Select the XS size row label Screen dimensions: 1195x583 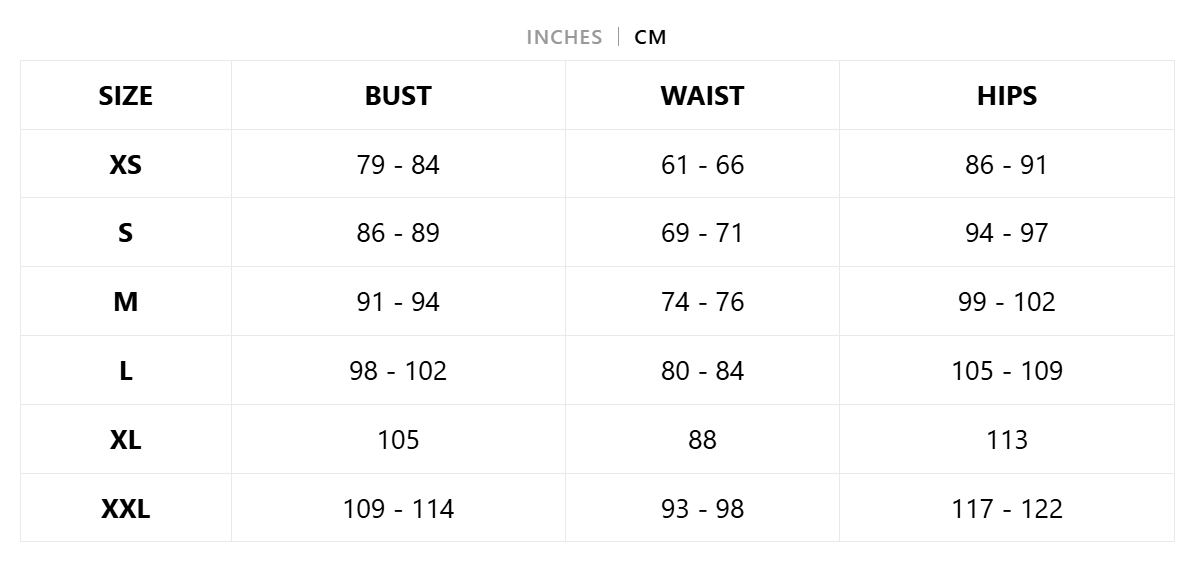click(x=126, y=164)
